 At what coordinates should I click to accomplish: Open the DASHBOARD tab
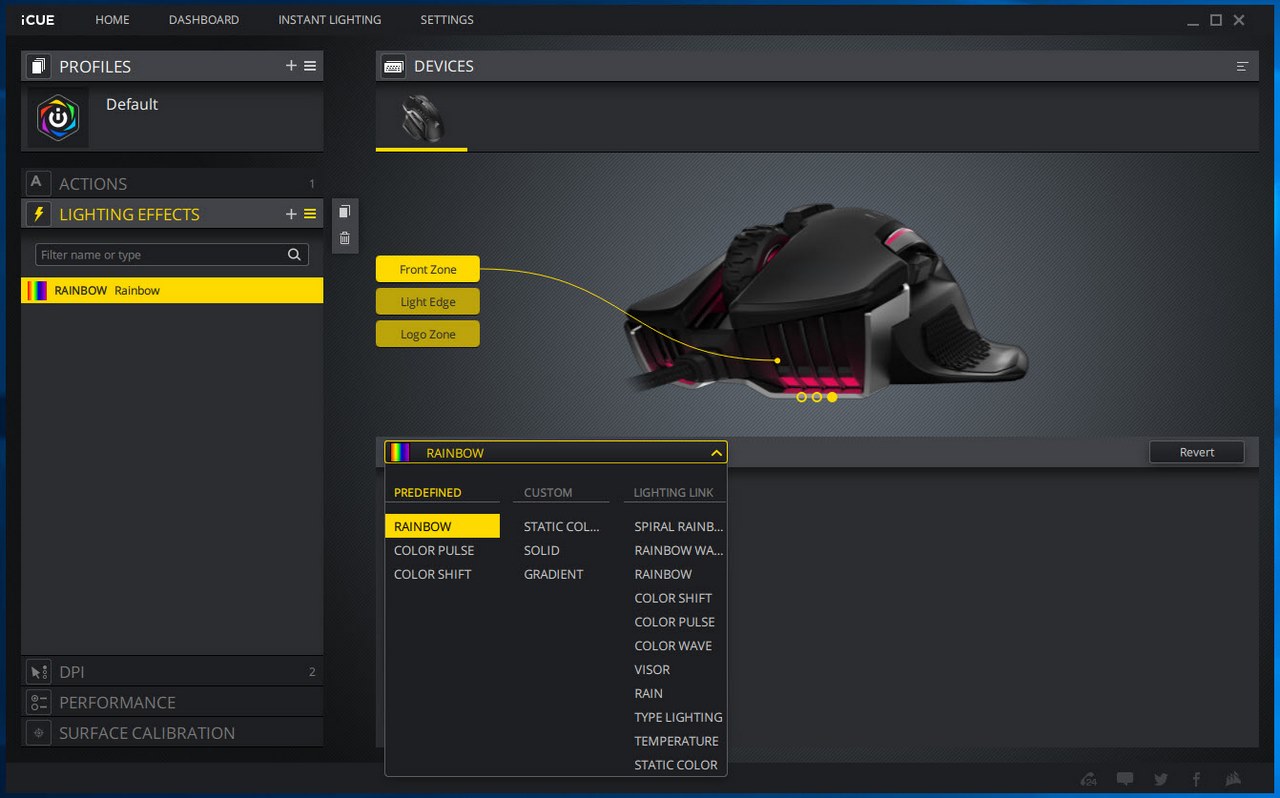pos(204,20)
